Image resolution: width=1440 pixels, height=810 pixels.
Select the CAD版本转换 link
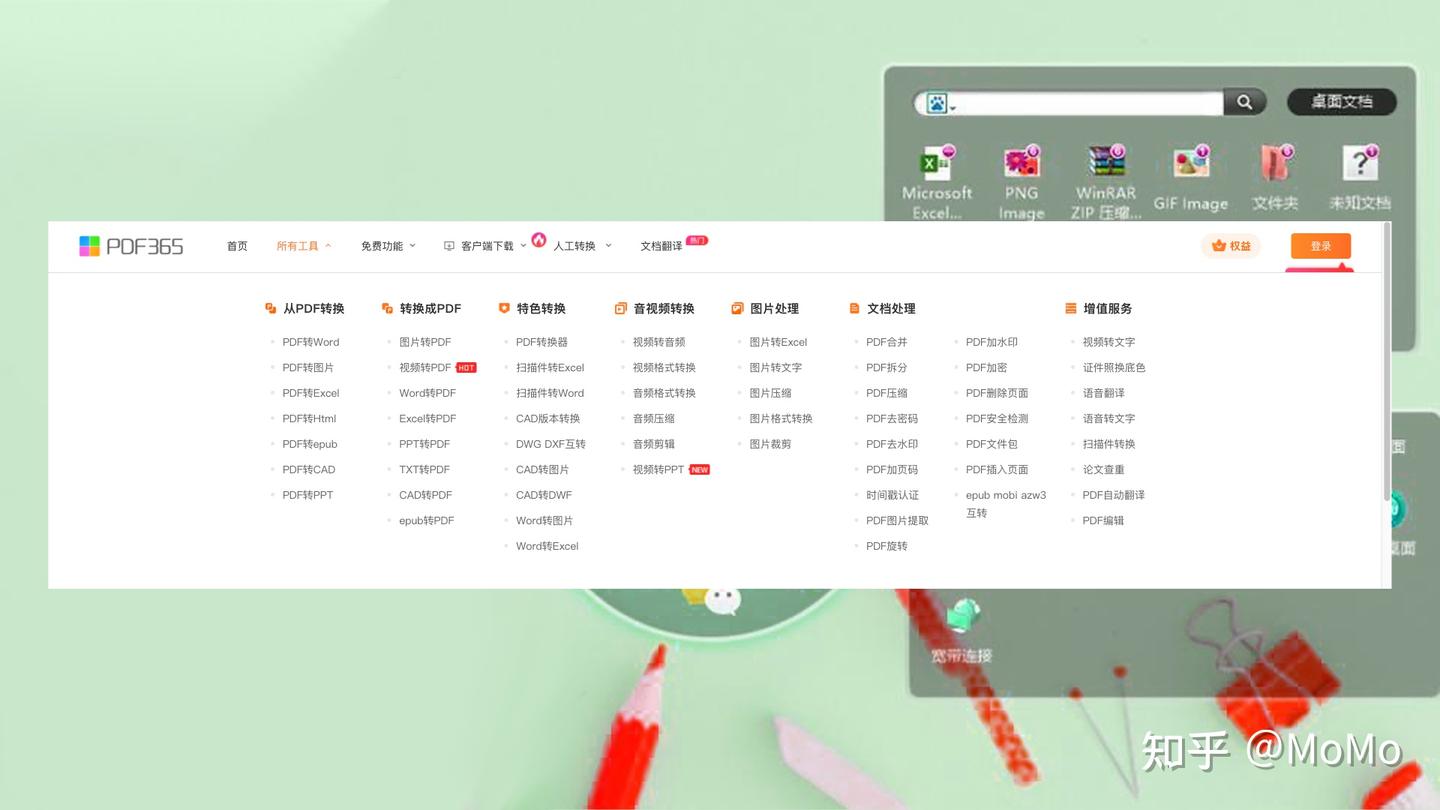point(548,419)
